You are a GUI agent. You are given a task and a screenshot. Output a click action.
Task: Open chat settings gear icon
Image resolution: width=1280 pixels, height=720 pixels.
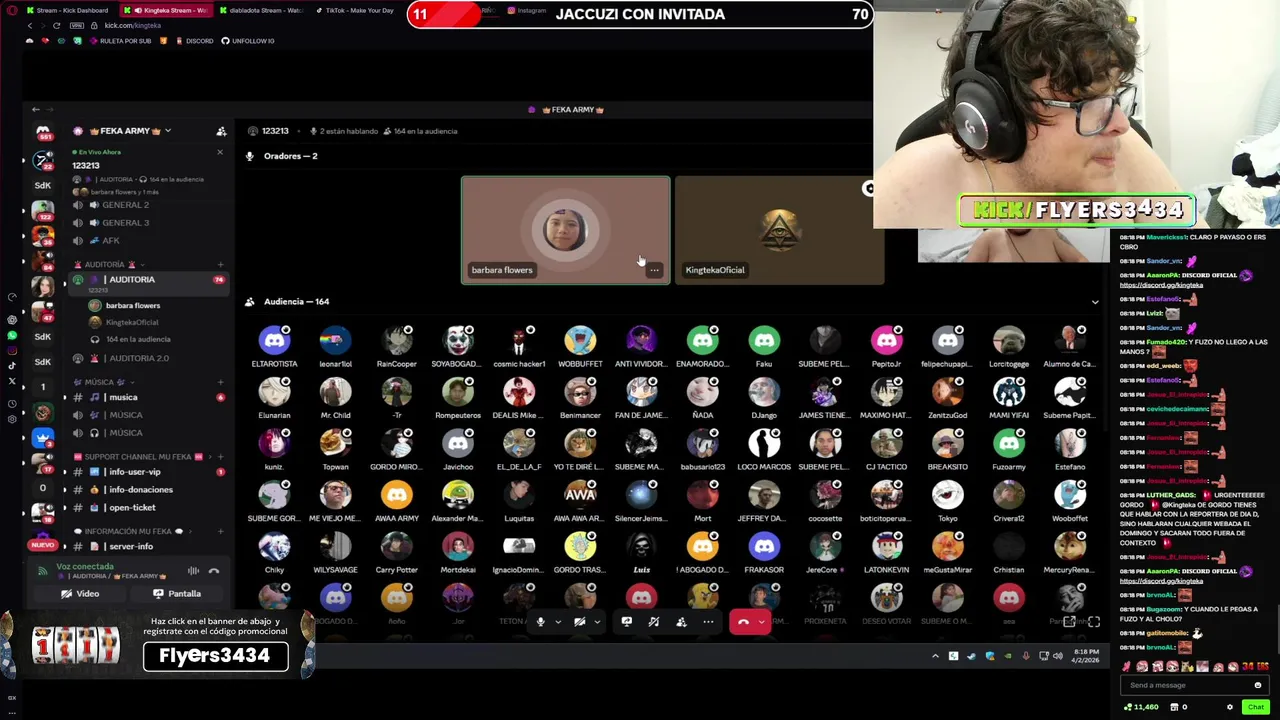(1230, 707)
